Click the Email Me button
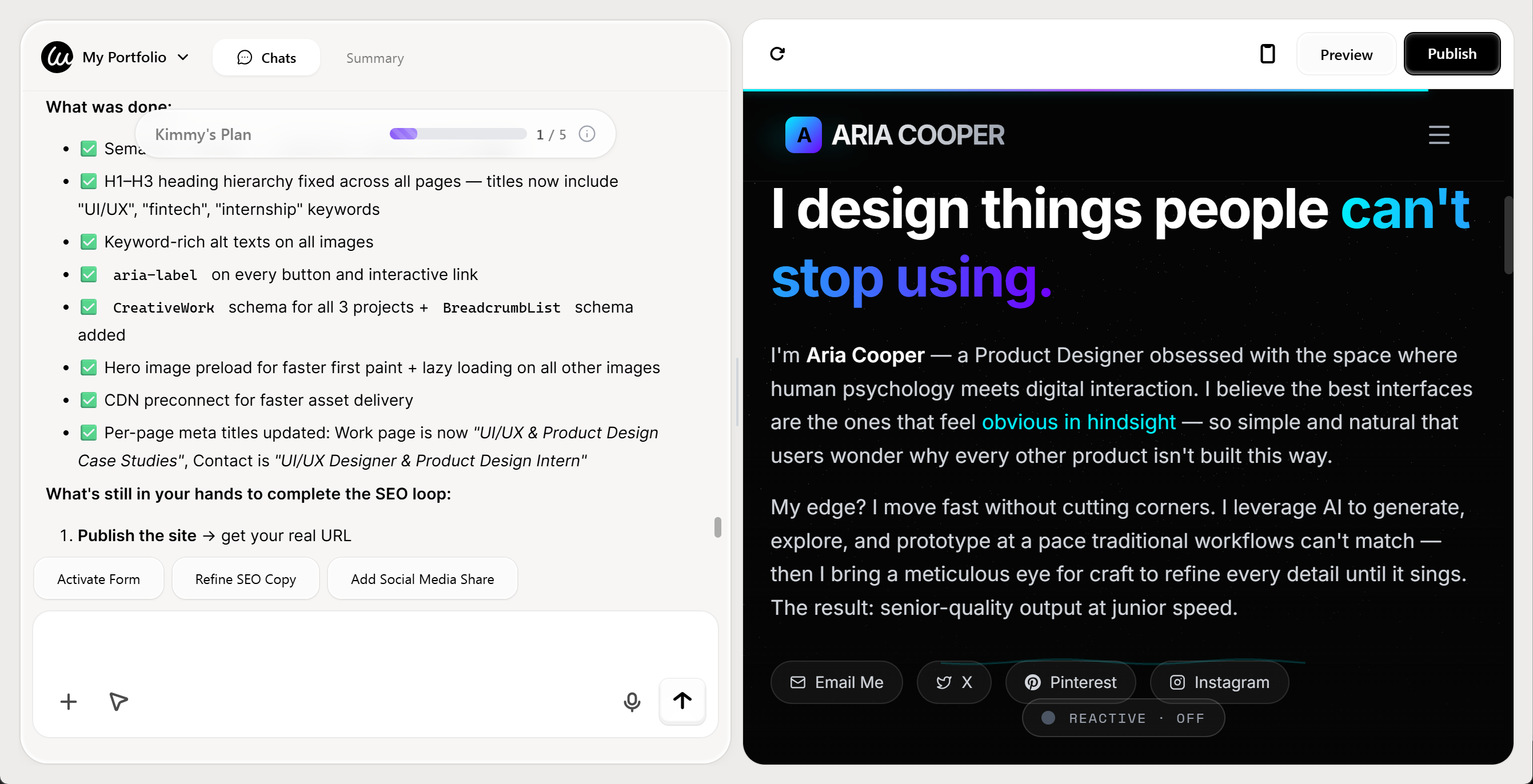Viewport: 1533px width, 784px height. 836,682
